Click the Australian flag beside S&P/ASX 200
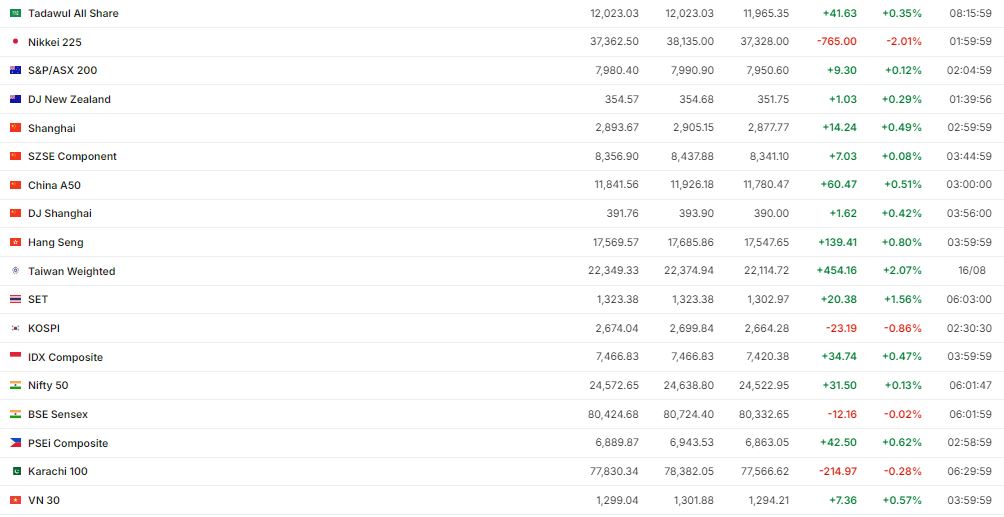 [x=15, y=70]
